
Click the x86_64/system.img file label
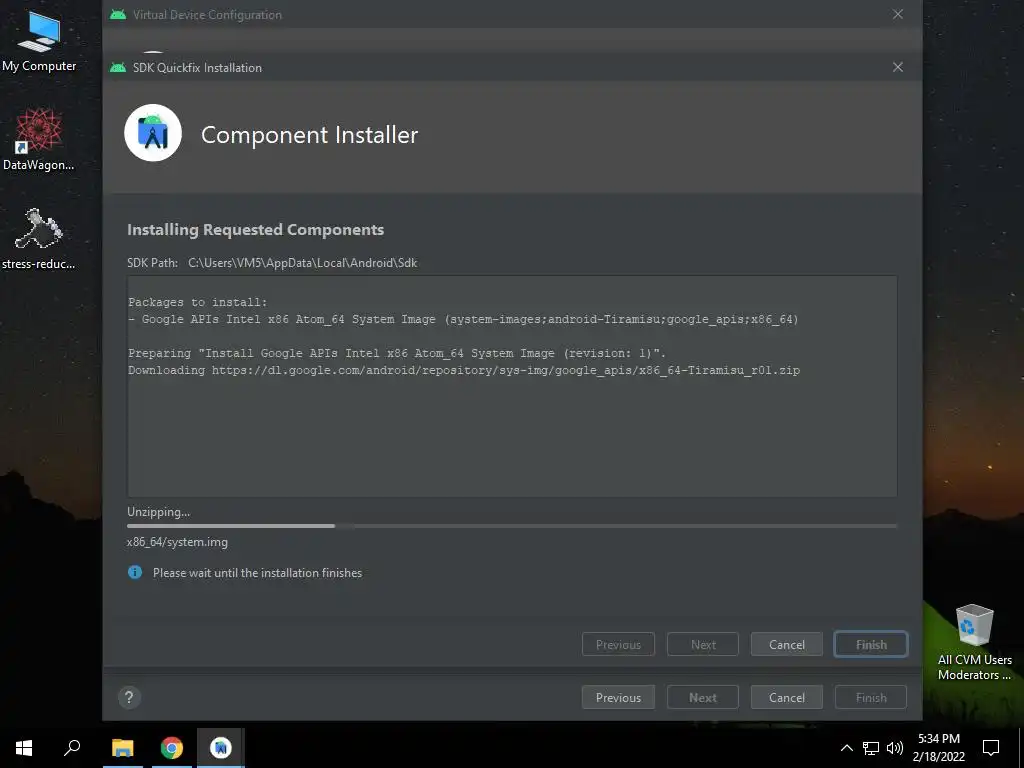[178, 542]
